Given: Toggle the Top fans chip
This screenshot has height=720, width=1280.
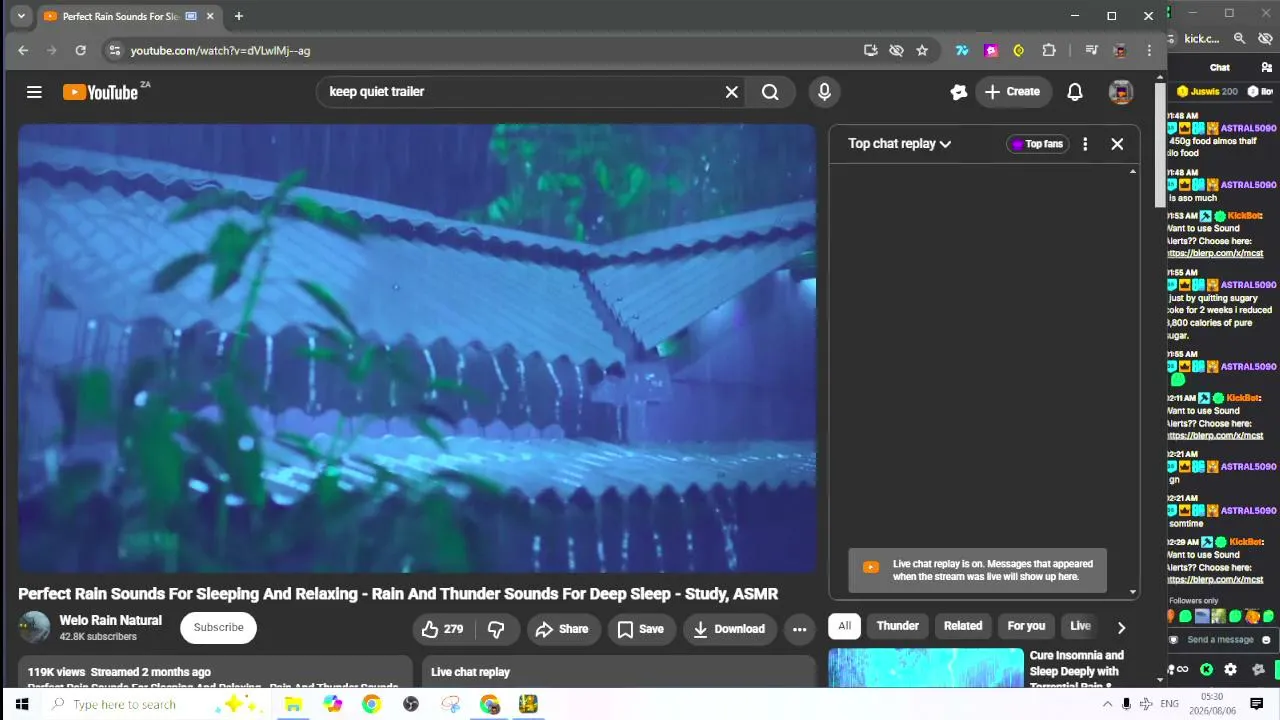Looking at the screenshot, I should 1037,144.
